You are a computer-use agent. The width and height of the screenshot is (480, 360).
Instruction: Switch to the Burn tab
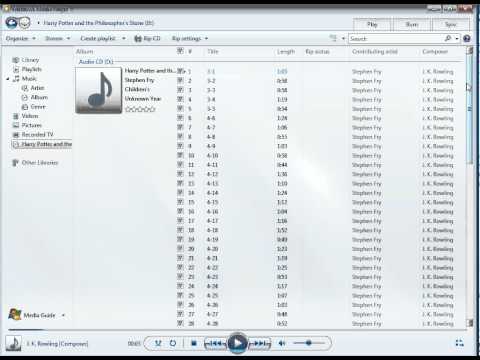pyautogui.click(x=412, y=24)
